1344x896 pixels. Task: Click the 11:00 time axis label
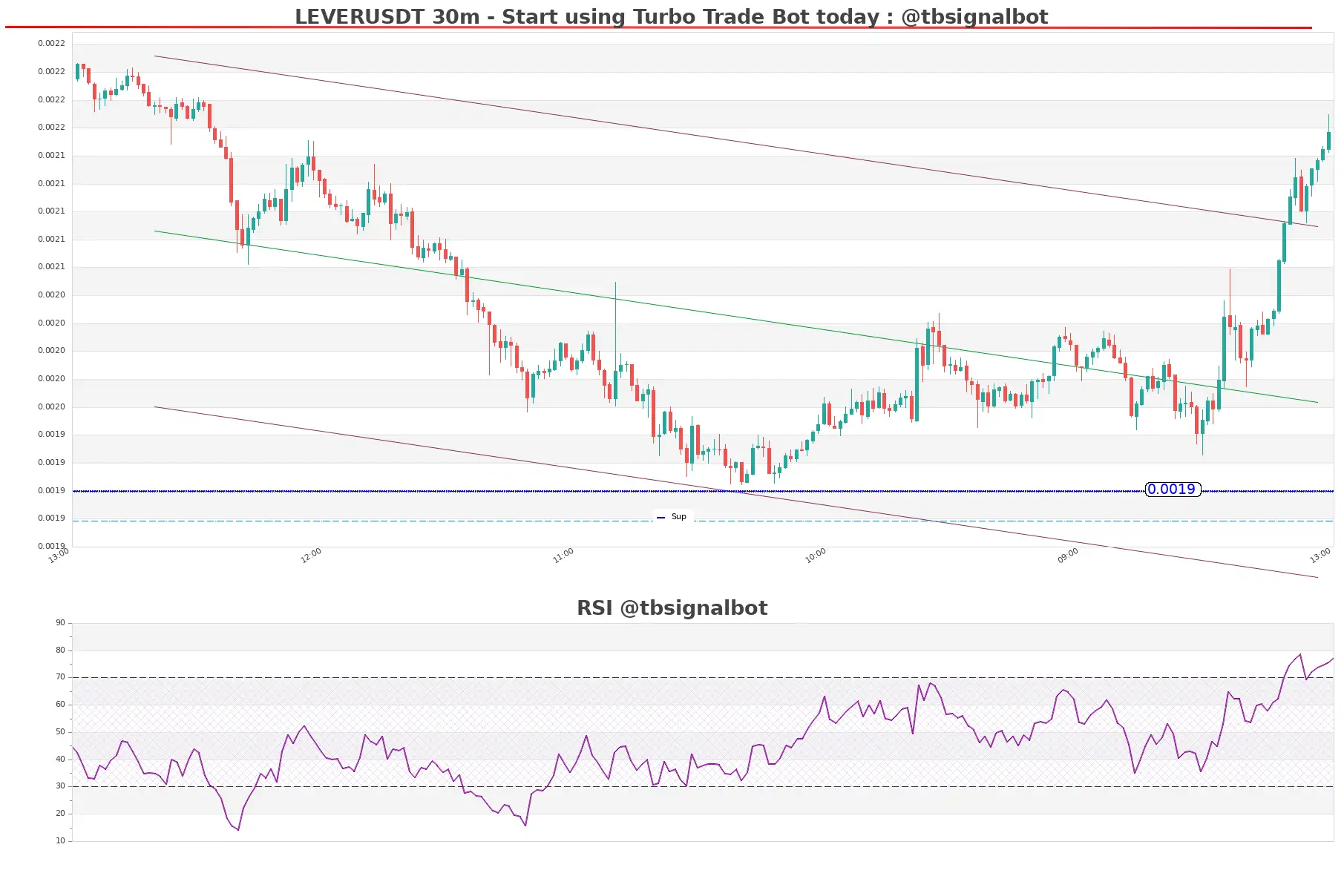pos(563,556)
